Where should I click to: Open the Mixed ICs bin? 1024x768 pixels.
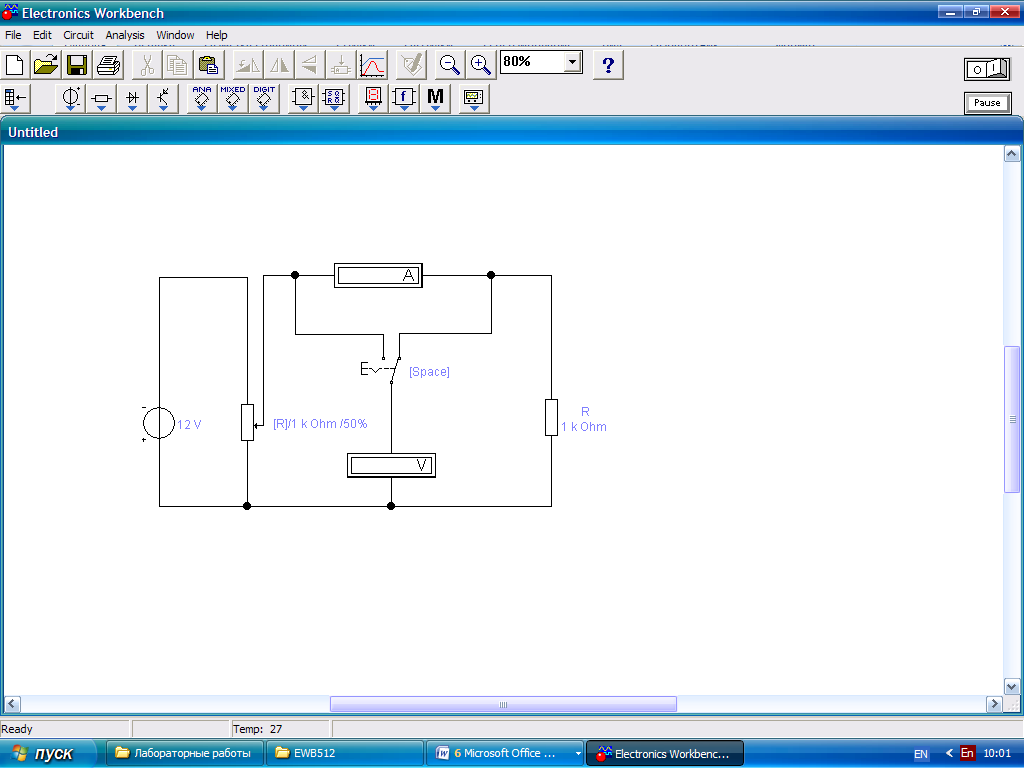[232, 99]
